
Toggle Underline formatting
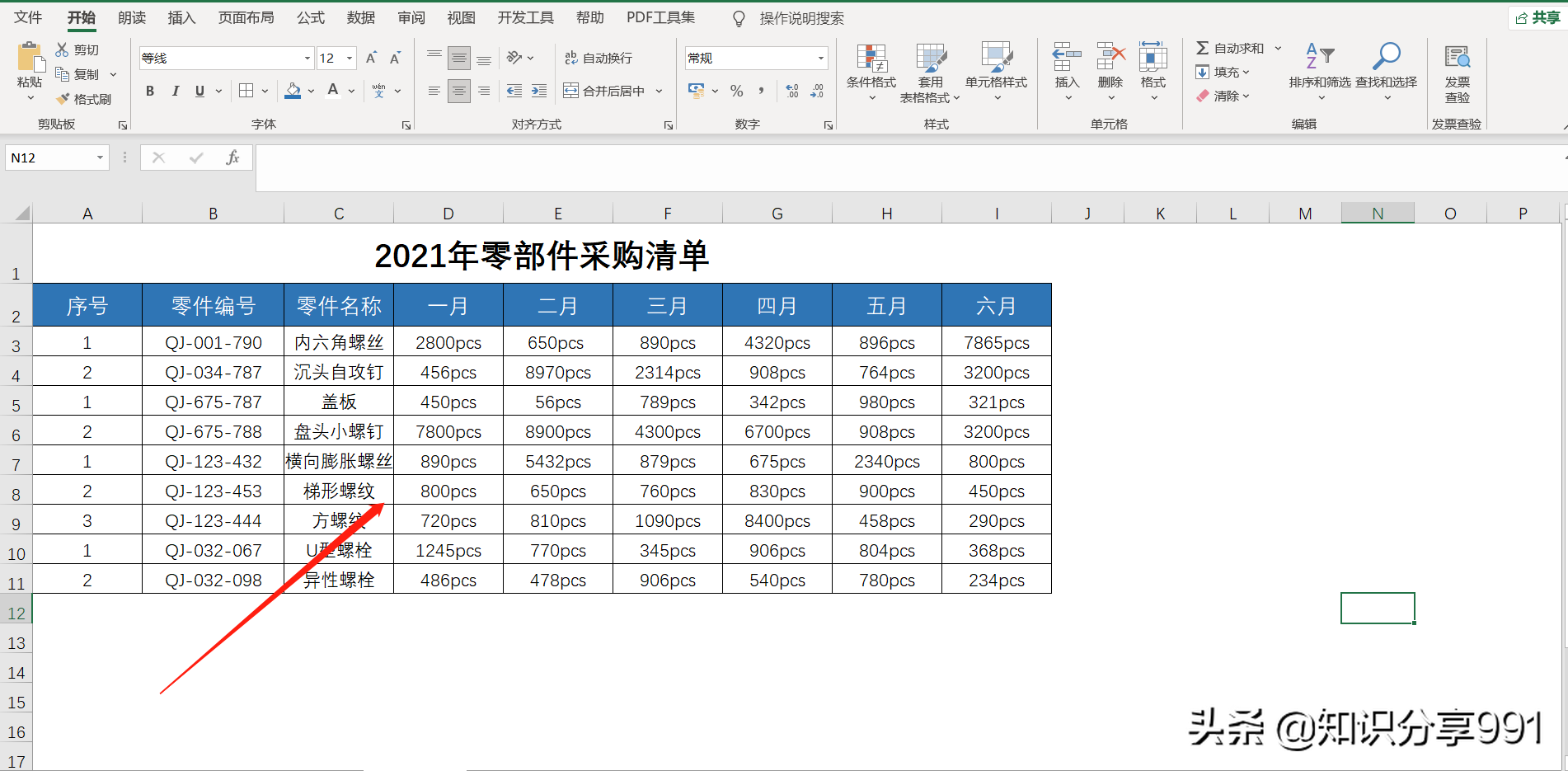200,91
